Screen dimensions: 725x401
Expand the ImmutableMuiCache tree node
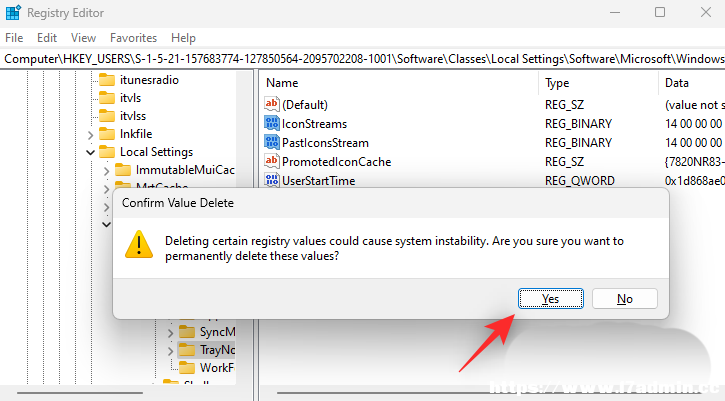[106, 171]
